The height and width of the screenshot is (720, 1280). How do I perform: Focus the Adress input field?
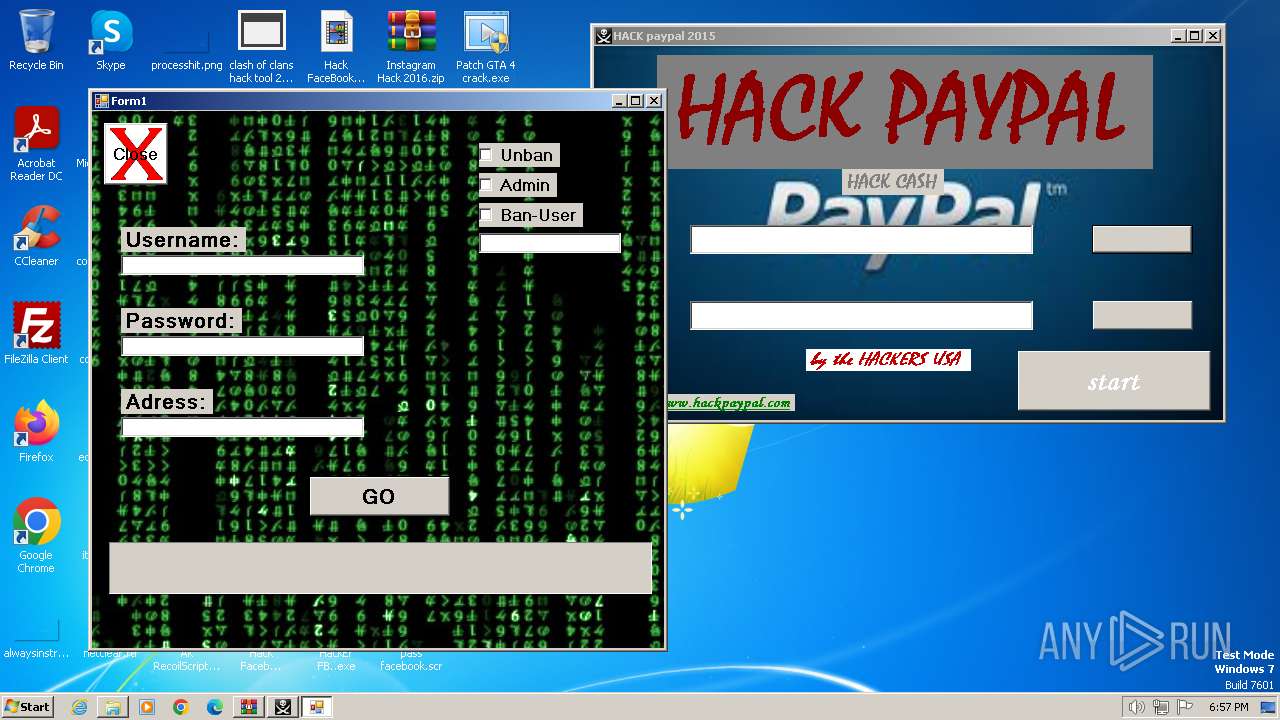243,427
